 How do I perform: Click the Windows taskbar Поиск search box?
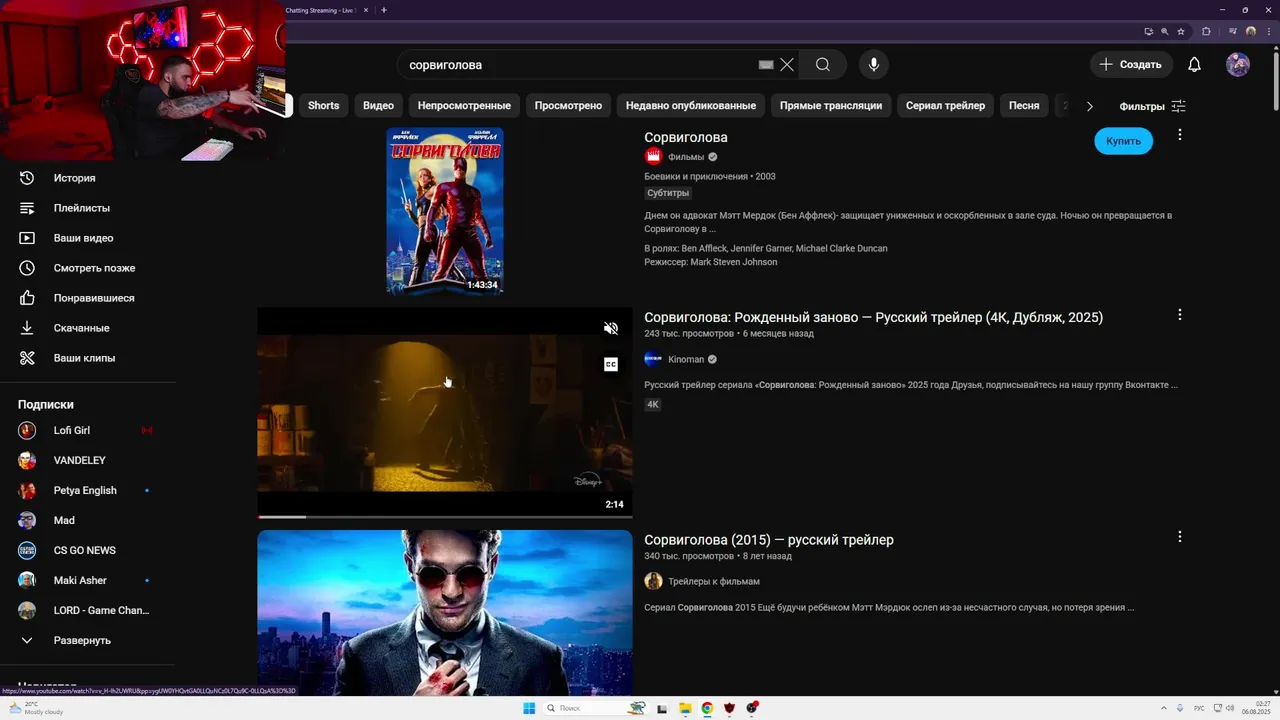595,708
